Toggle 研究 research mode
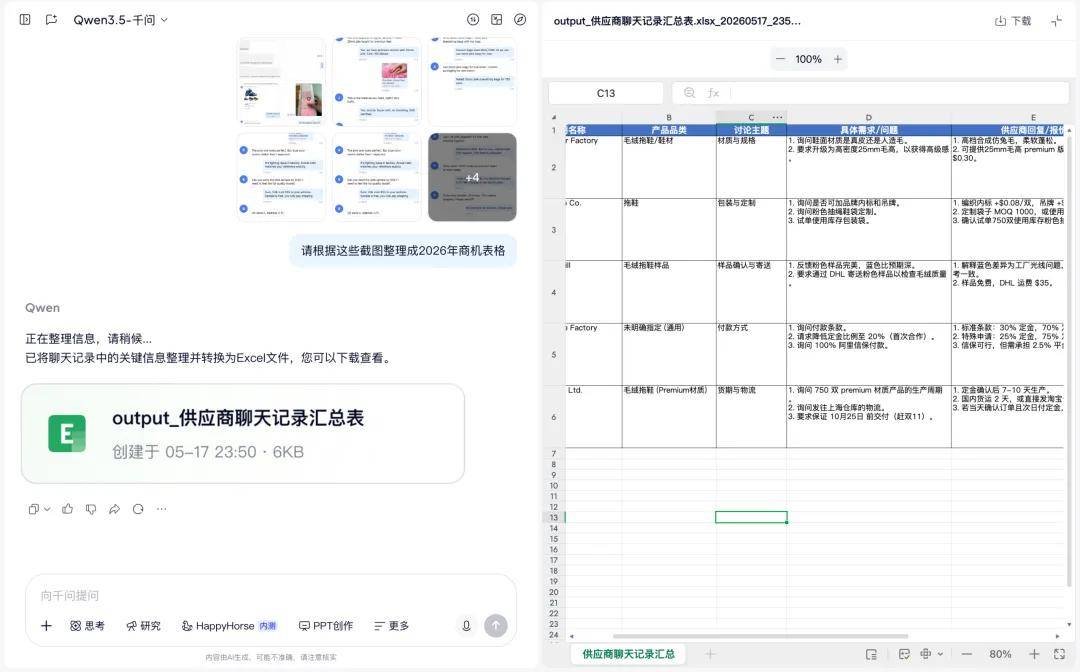Viewport: 1080px width, 672px height. point(143,625)
